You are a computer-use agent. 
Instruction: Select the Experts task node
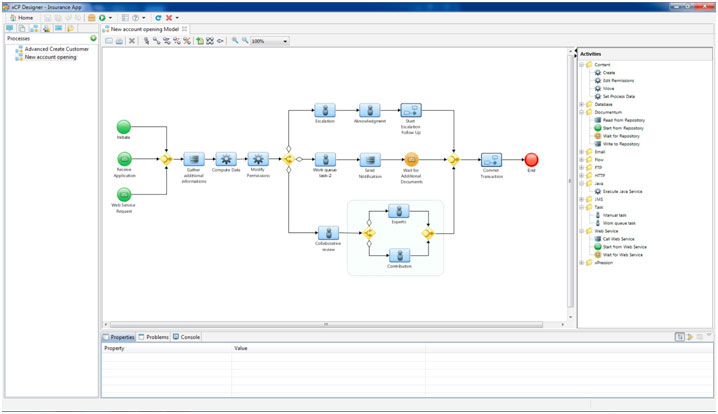pos(398,211)
